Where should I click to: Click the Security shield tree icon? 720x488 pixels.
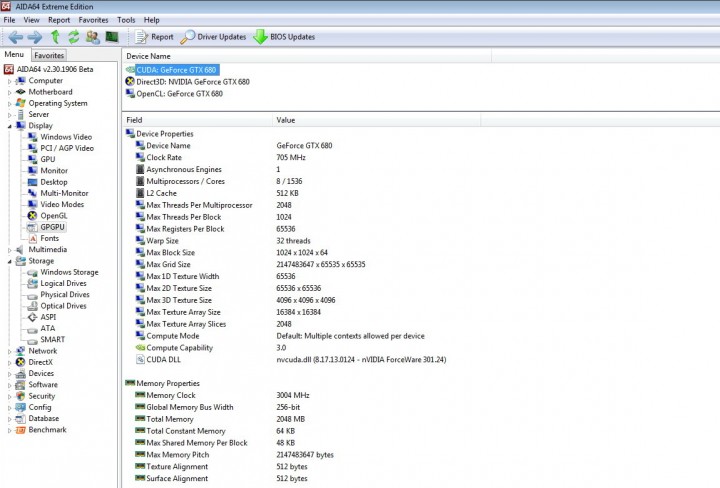click(20, 396)
